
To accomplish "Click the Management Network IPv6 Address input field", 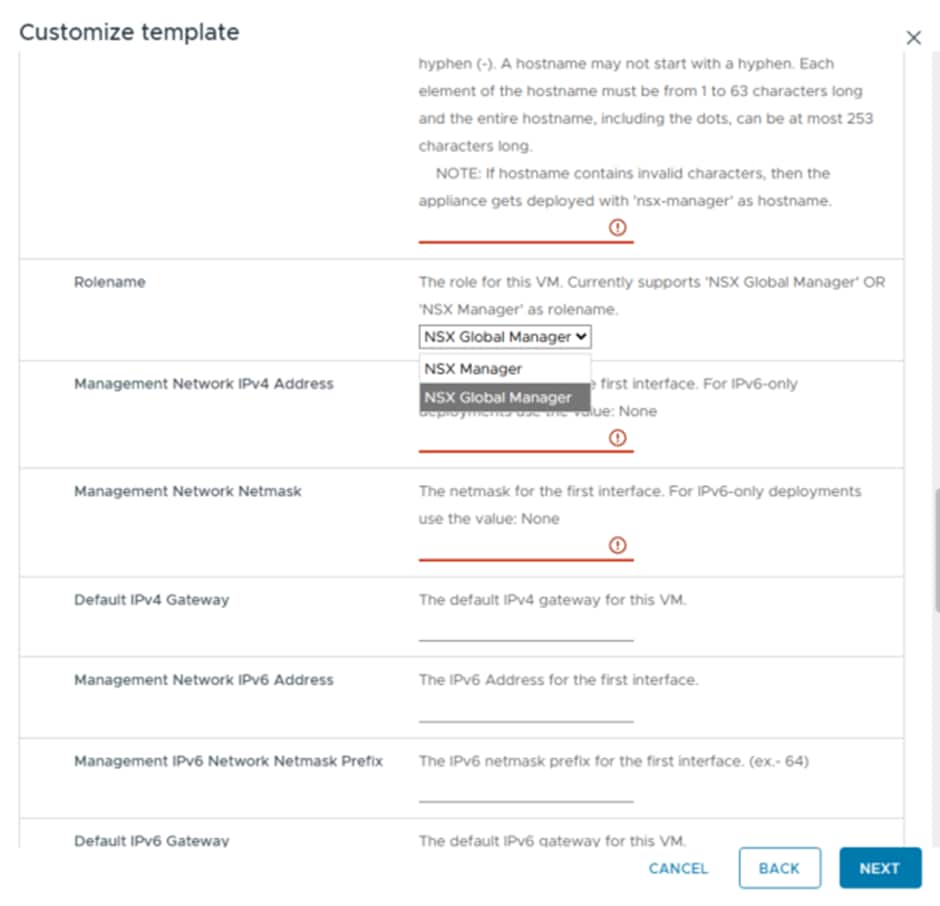I will click(525, 718).
